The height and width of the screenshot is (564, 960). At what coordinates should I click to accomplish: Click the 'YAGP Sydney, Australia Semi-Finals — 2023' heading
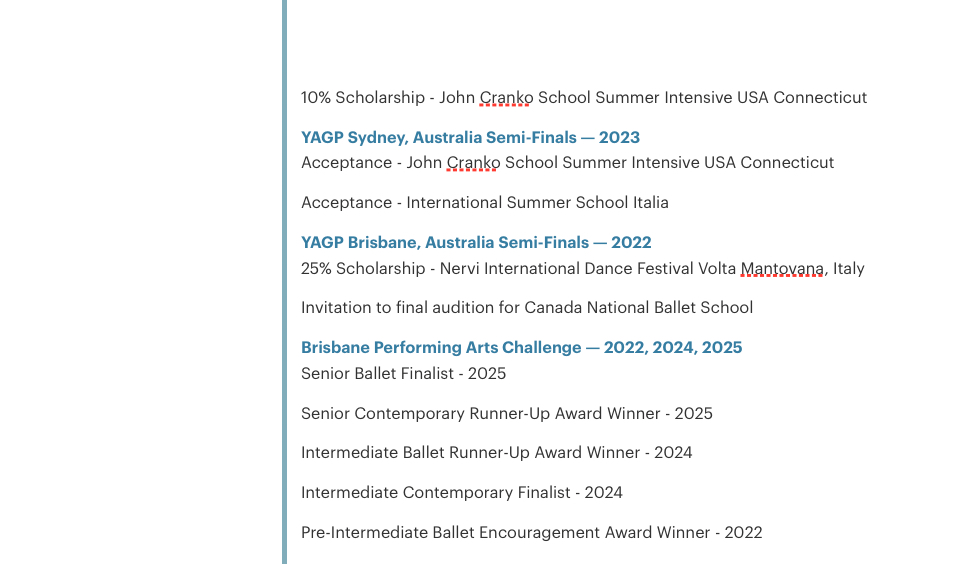470,138
